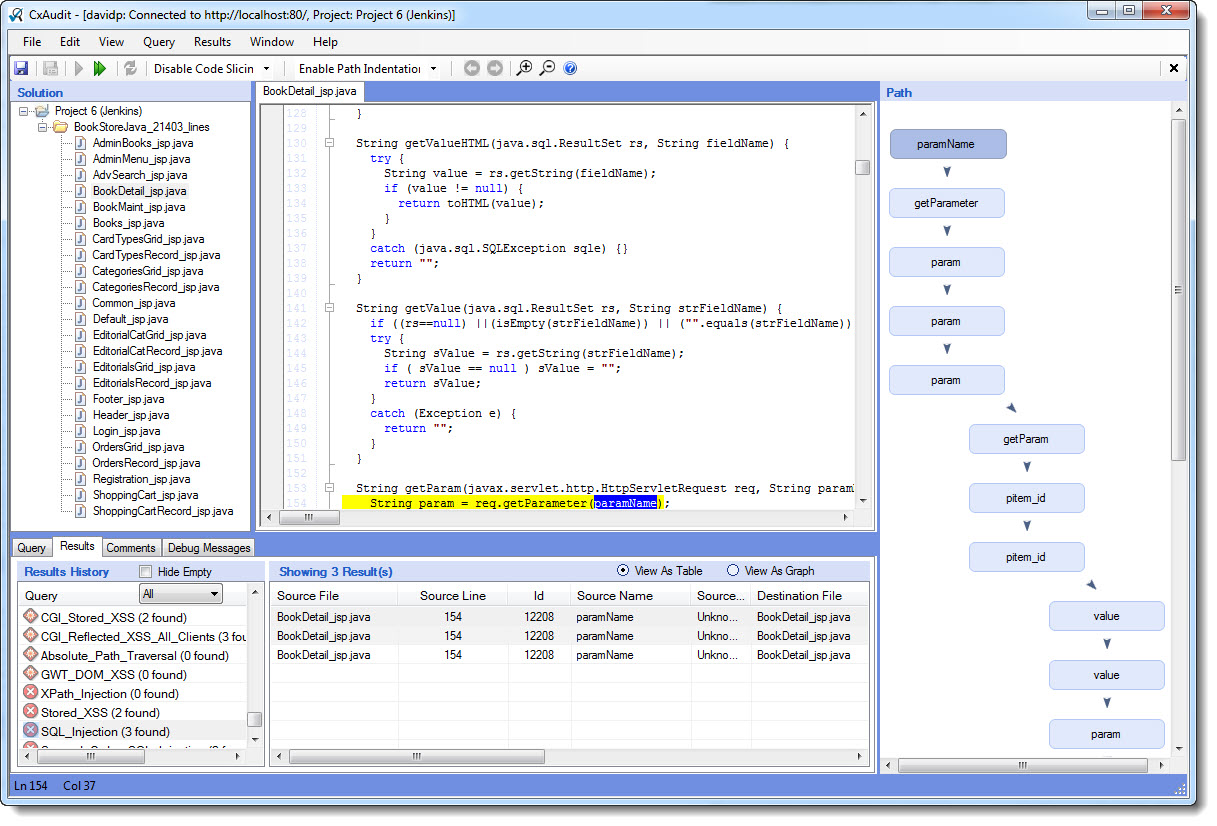
Task: Open the Query filter 'All' dropdown
Action: [x=213, y=594]
